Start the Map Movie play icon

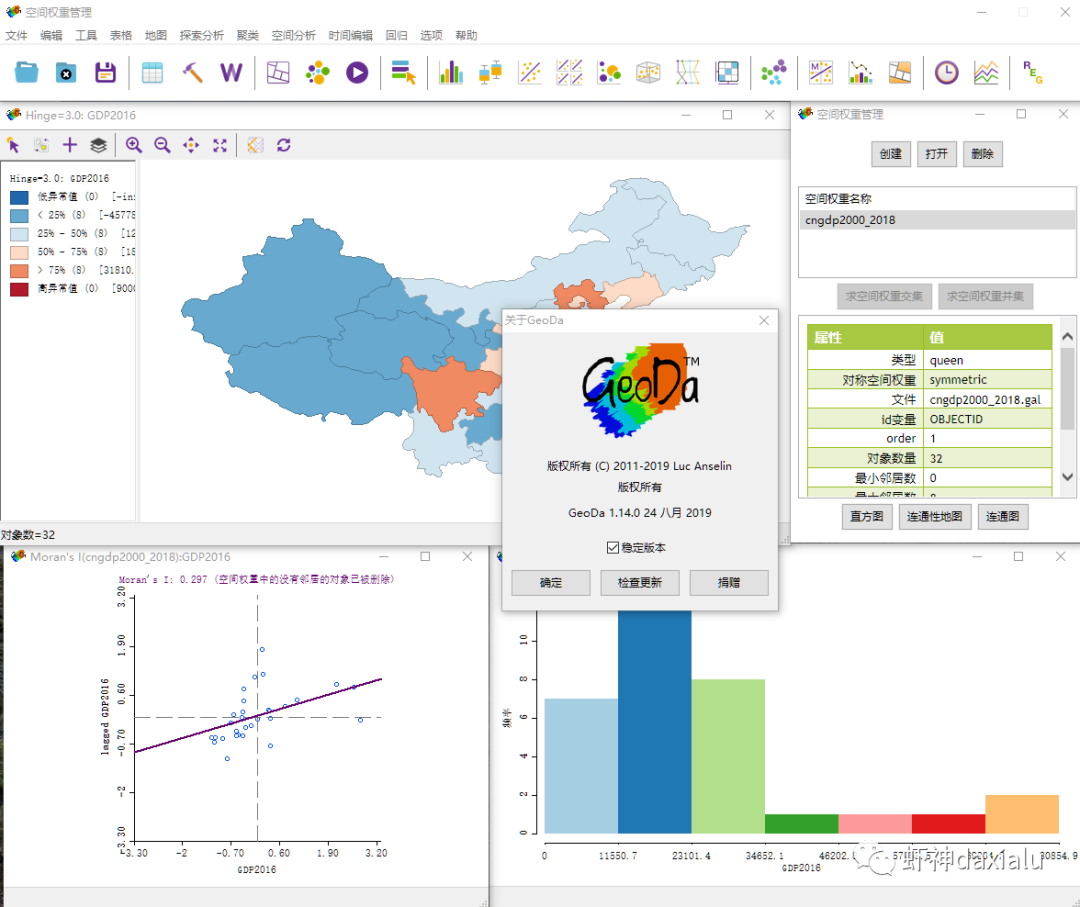click(357, 72)
